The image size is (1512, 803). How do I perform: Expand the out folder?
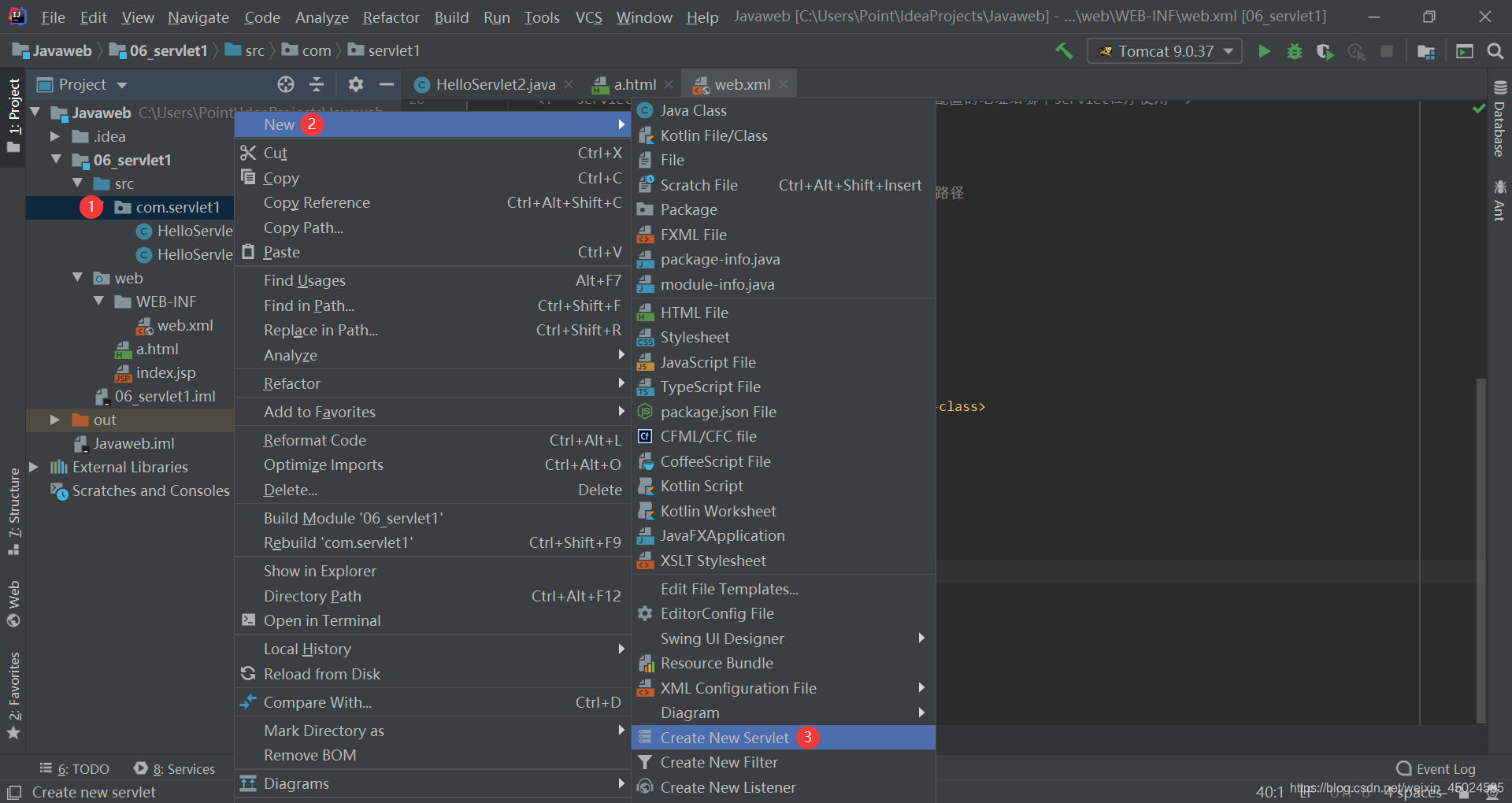[55, 420]
